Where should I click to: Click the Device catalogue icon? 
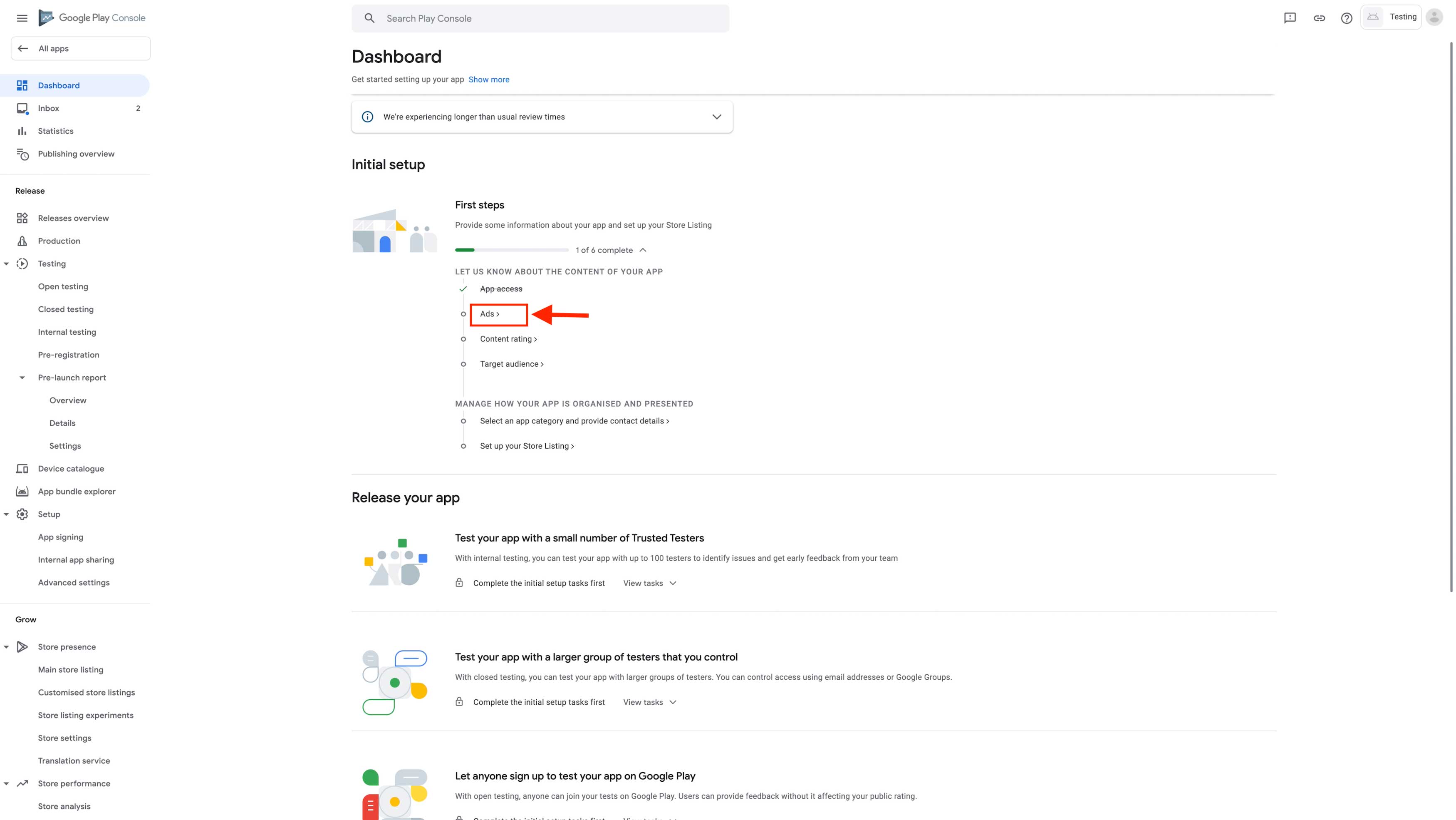[x=22, y=469]
